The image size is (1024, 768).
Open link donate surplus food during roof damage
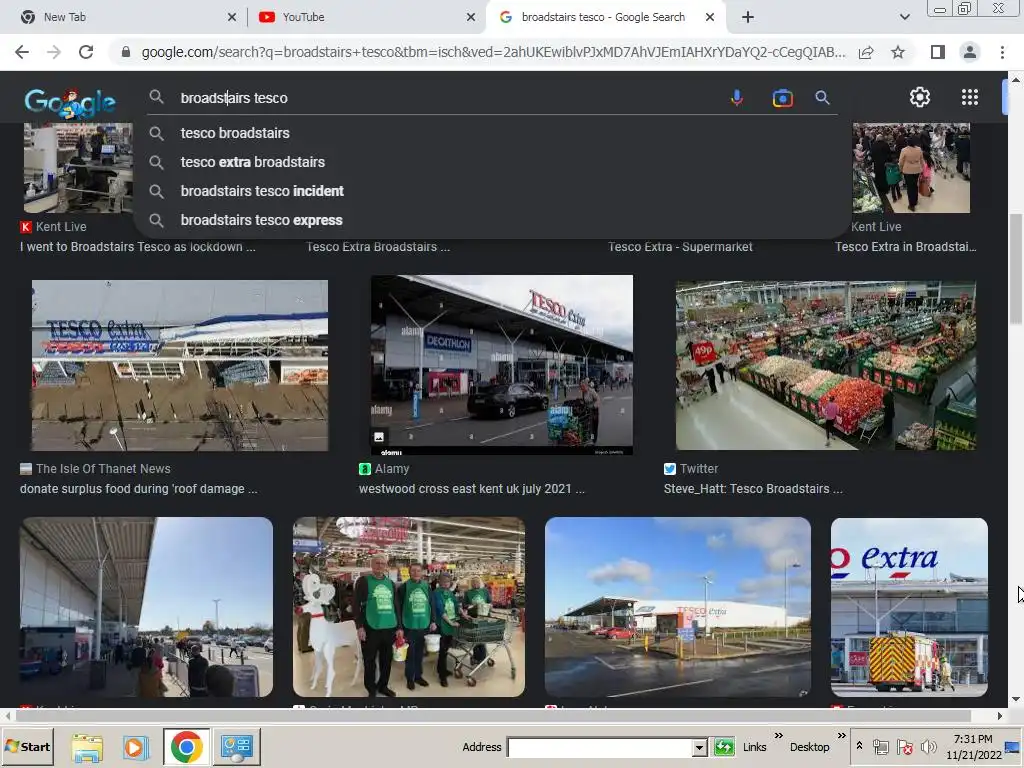[x=138, y=488]
